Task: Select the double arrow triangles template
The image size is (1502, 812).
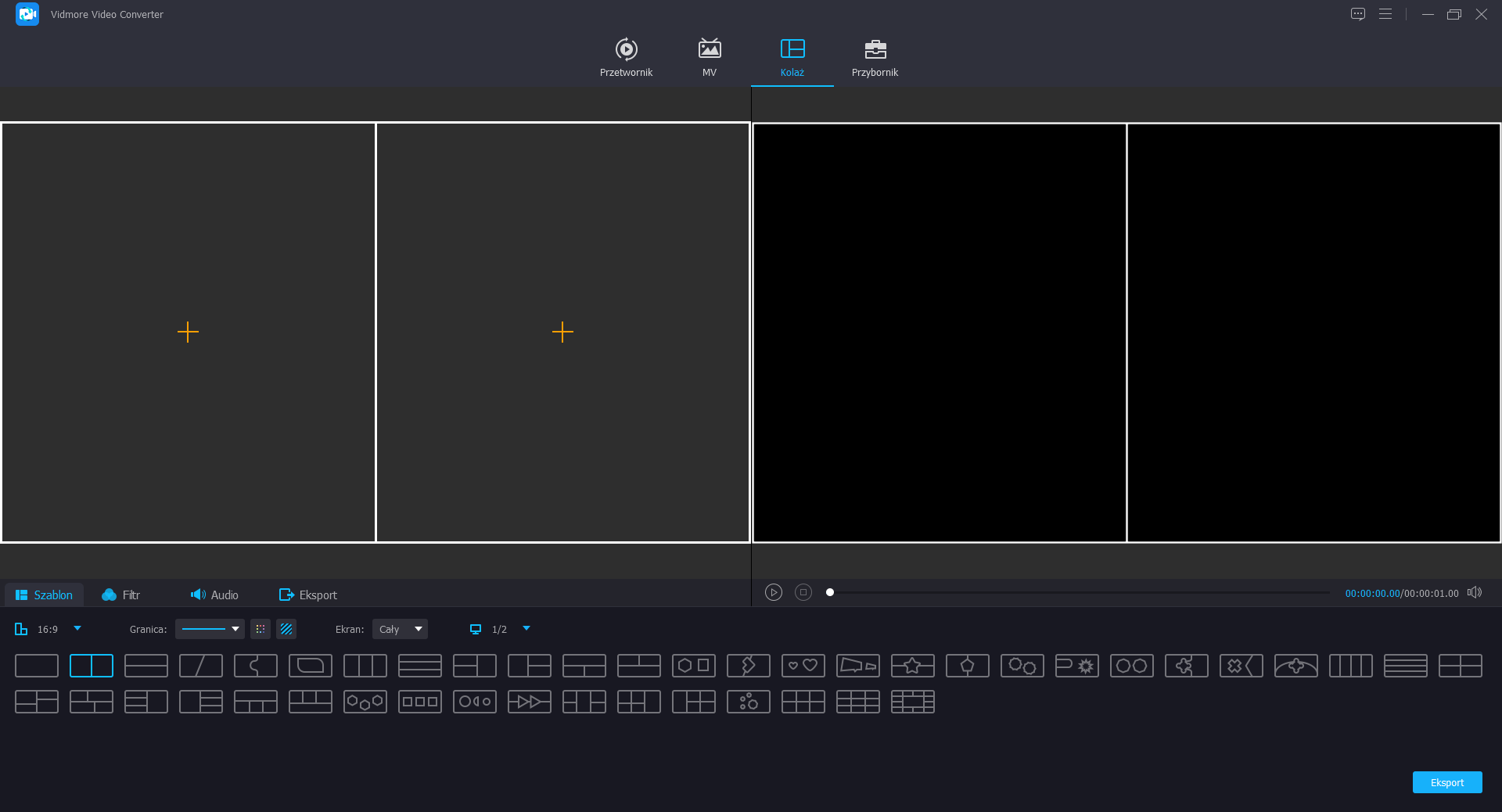Action: tap(530, 702)
